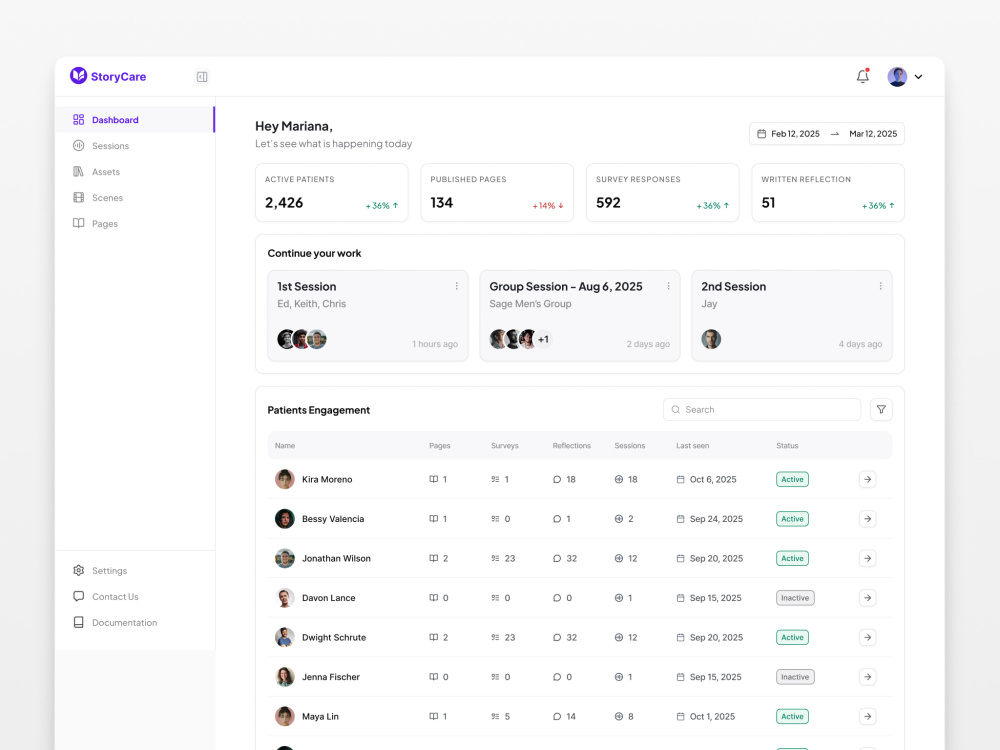Click the StoryCare logo
Image resolution: width=1000 pixels, height=750 pixels.
pos(108,76)
